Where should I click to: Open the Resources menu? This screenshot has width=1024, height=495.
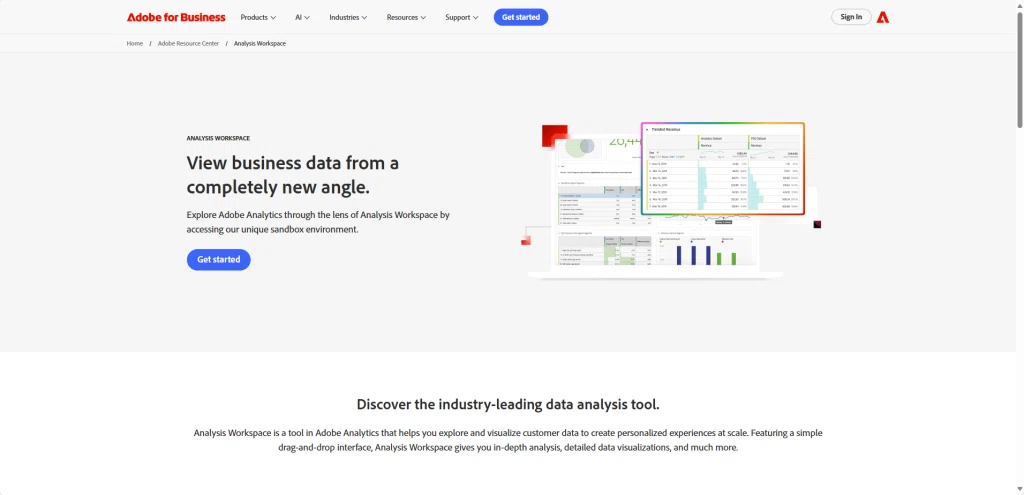click(406, 17)
